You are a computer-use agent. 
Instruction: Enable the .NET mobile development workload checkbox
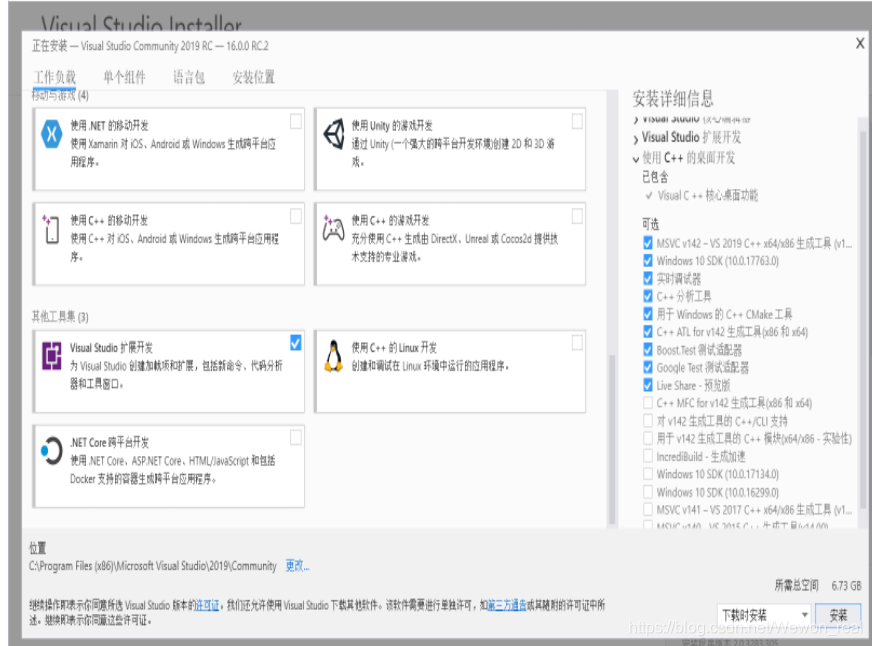coord(296,121)
